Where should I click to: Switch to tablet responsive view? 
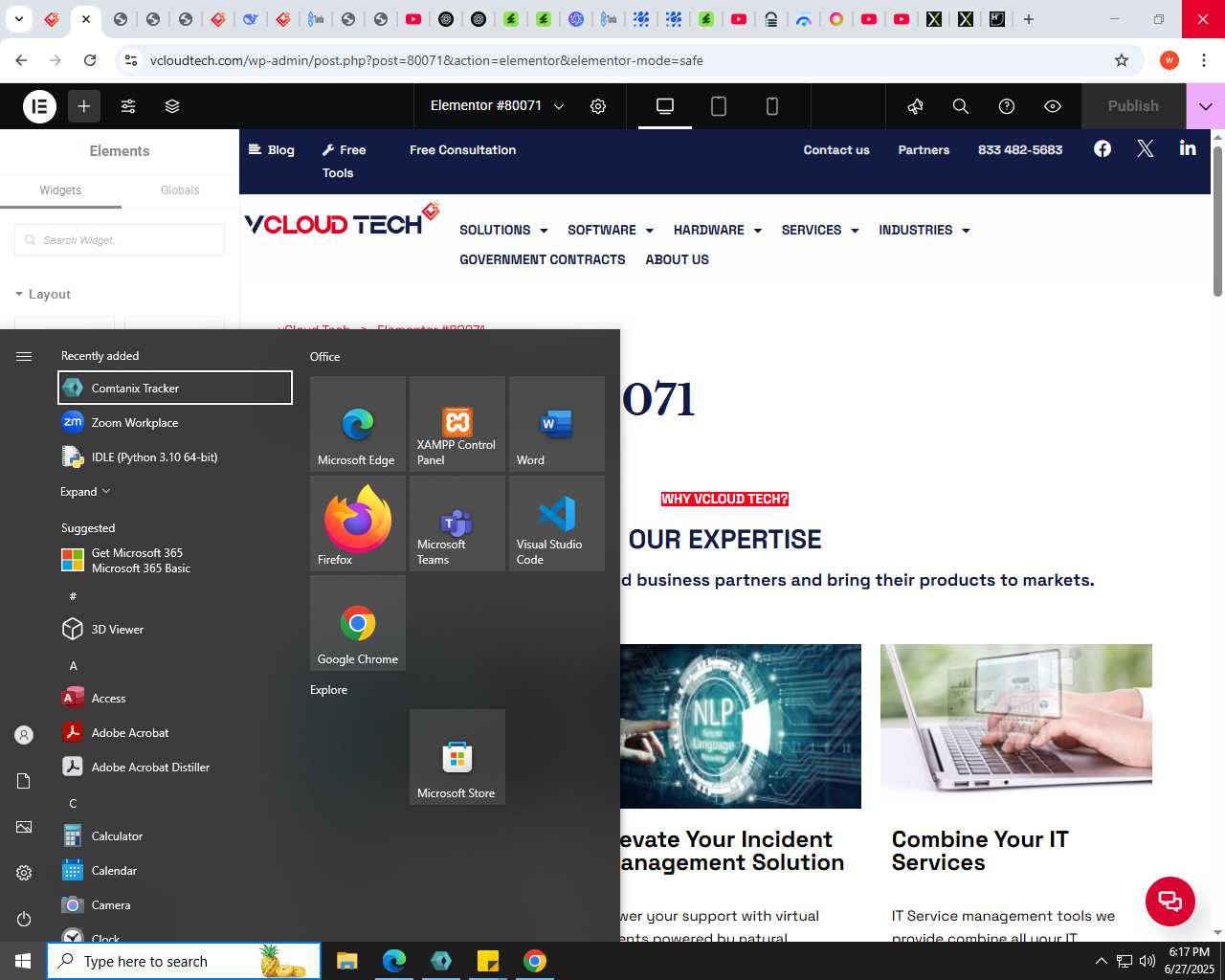coord(719,106)
